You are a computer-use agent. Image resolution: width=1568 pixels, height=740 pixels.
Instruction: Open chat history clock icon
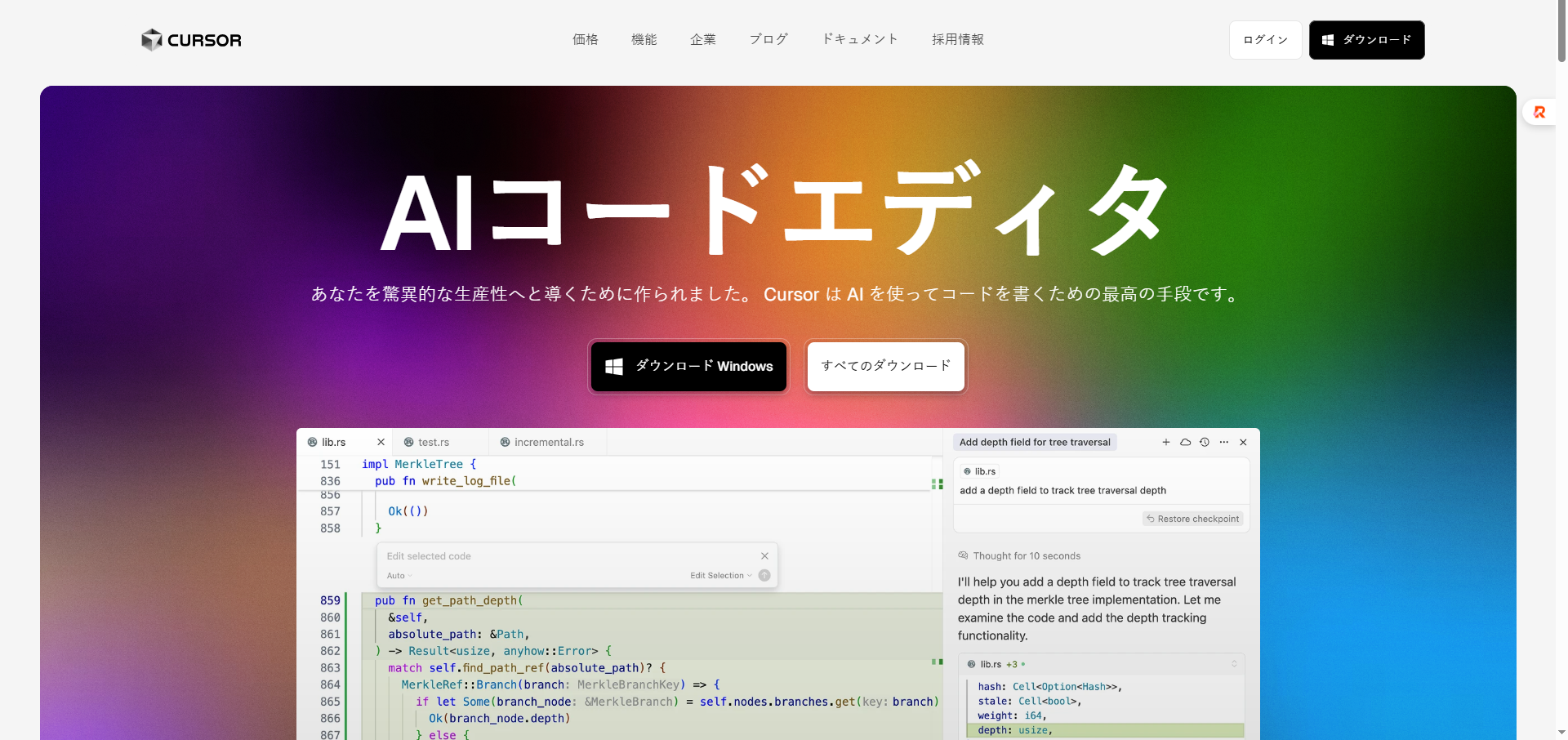(x=1205, y=442)
